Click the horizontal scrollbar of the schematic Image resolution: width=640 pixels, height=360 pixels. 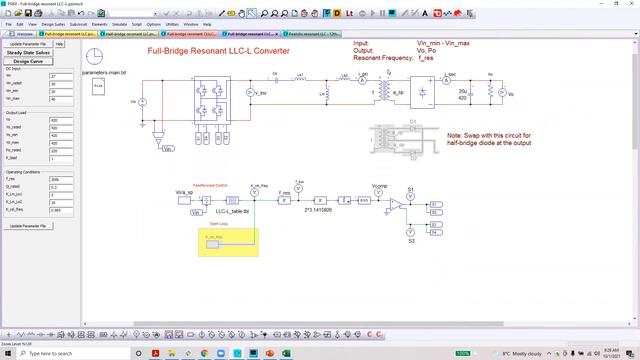(x=318, y=324)
